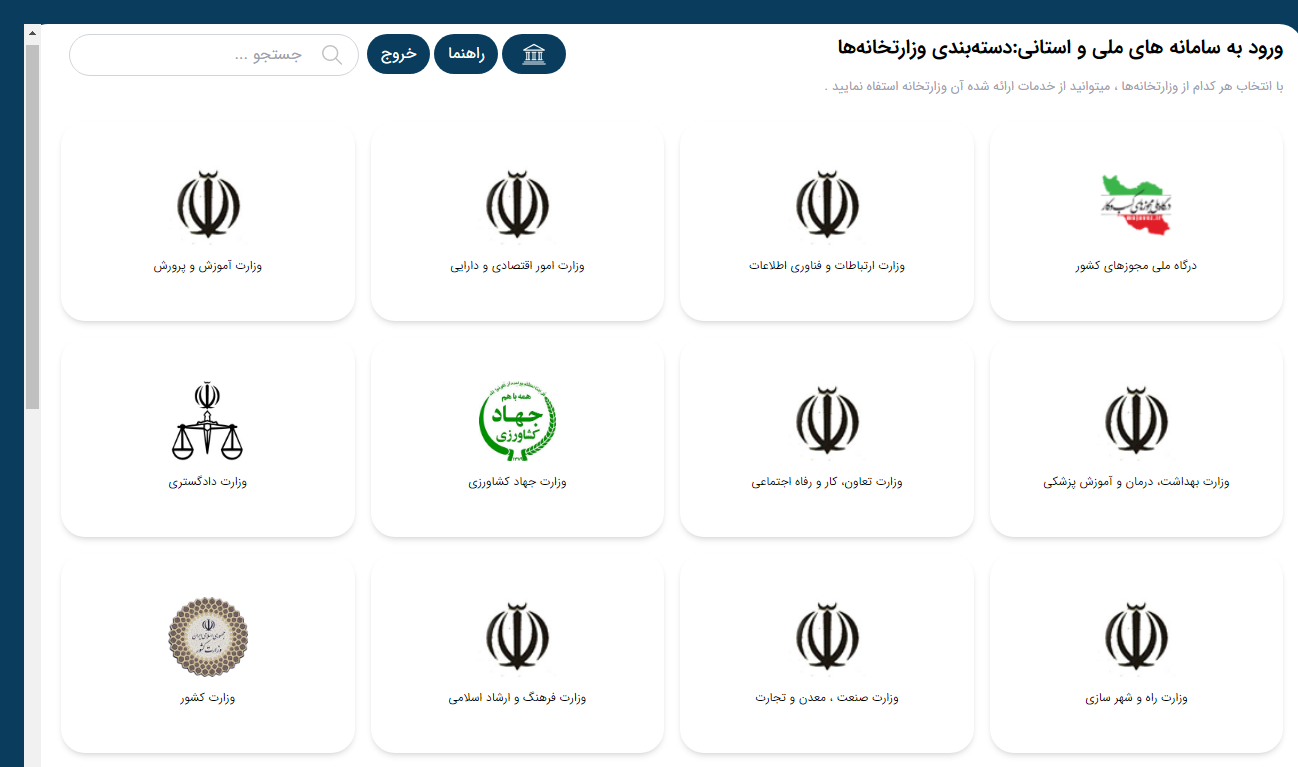Click the round وزارت کشور seal logo
The image size is (1298, 767).
(x=208, y=637)
